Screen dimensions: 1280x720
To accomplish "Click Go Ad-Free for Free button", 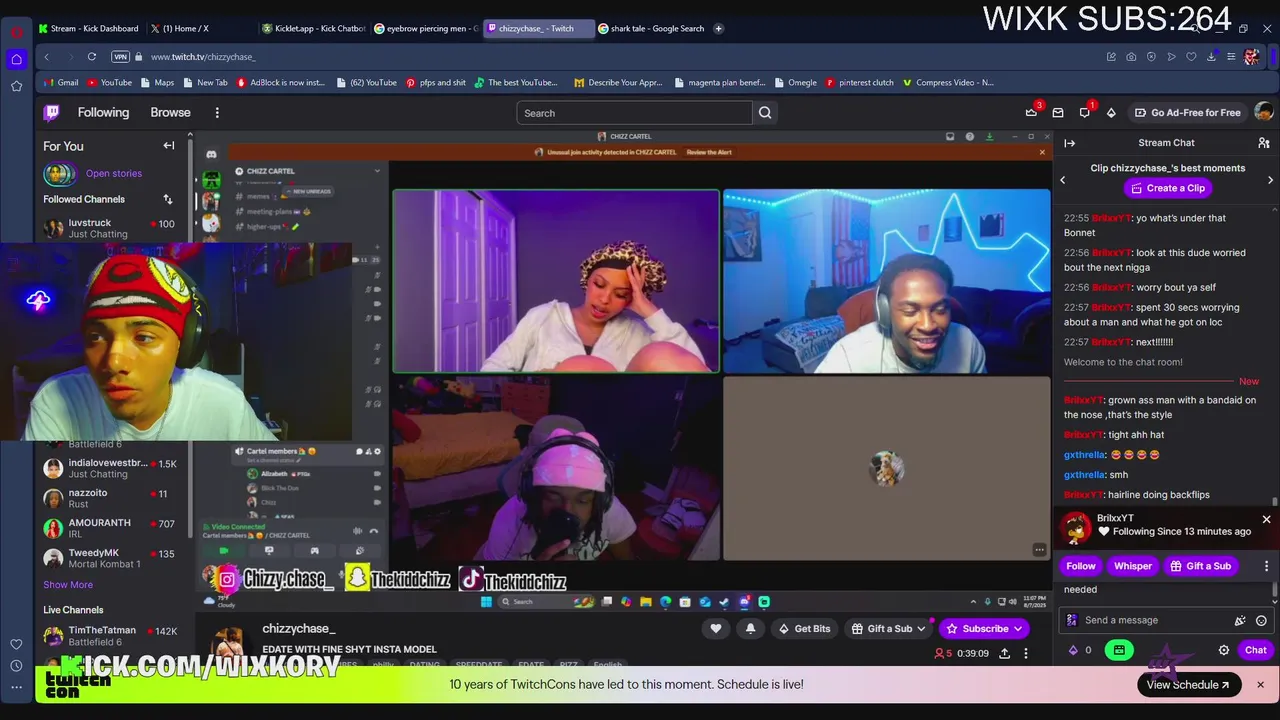I will click(x=1187, y=113).
